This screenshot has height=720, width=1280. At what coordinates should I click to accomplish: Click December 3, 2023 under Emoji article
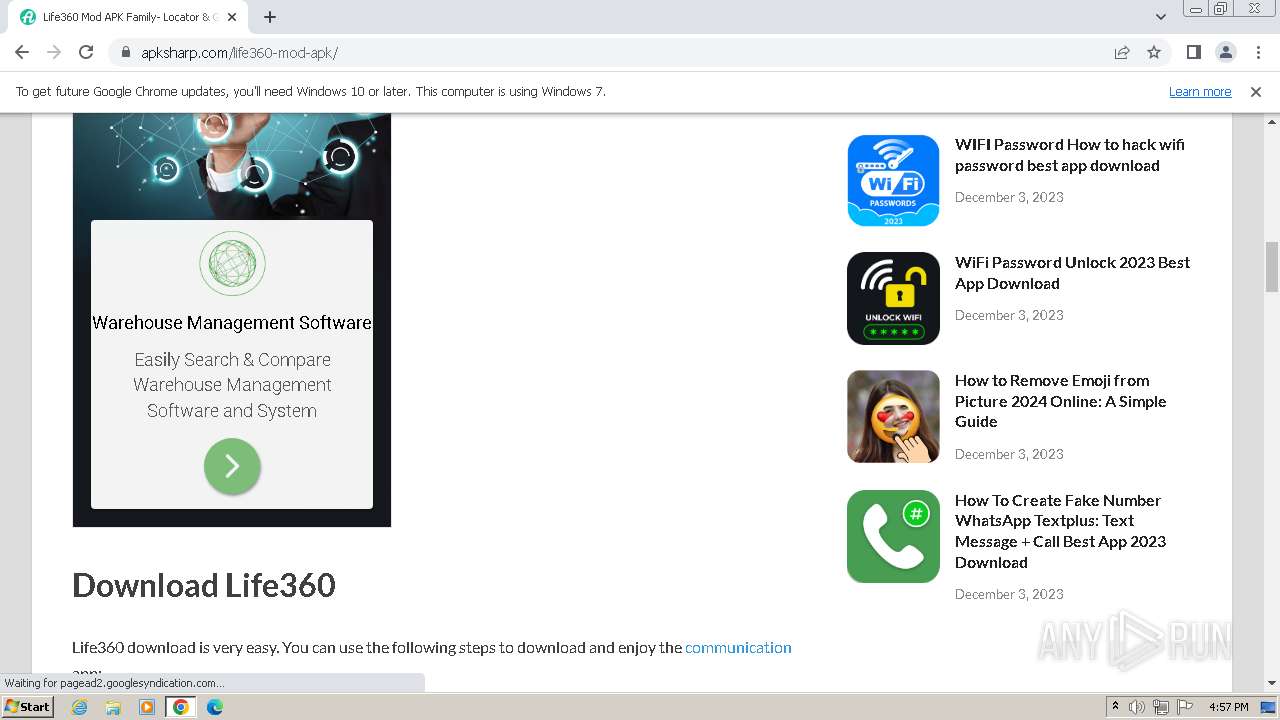(x=1009, y=454)
